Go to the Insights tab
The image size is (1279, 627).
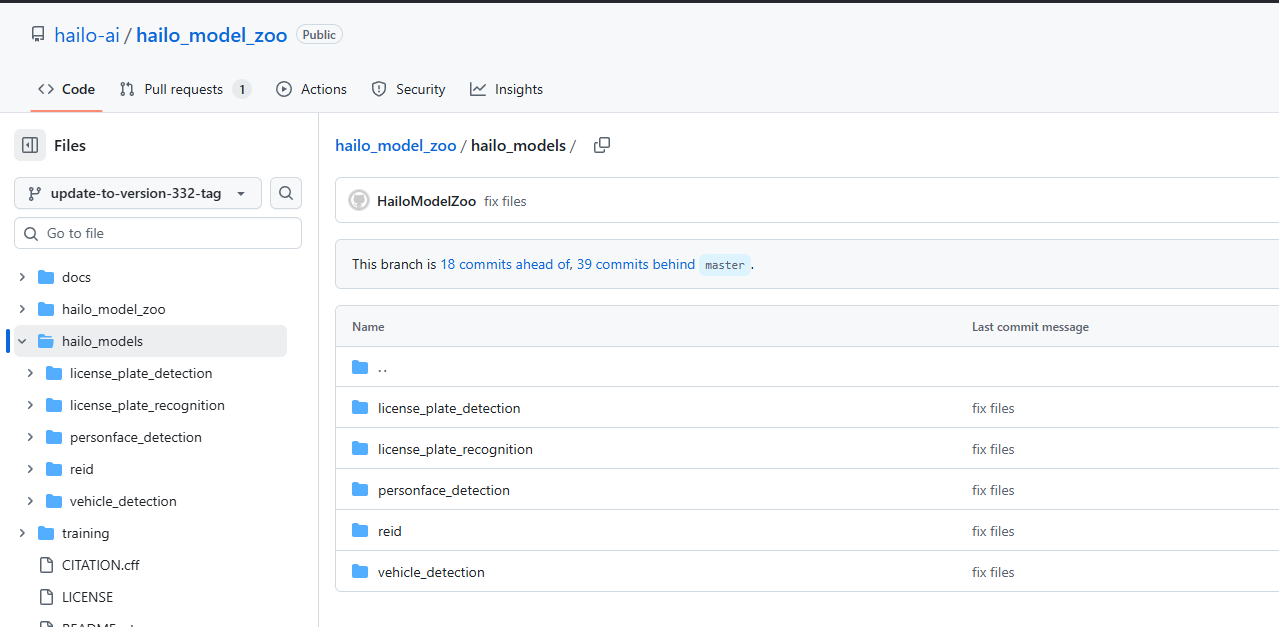[x=507, y=89]
